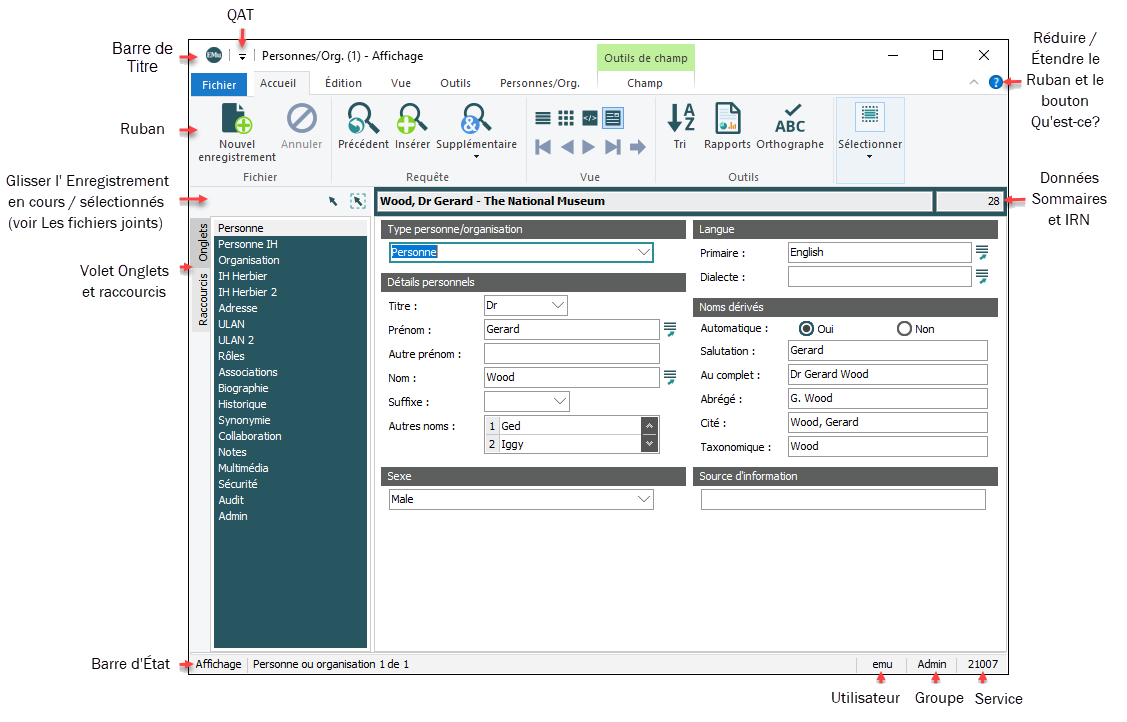This screenshot has width=1127, height=722.
Task: Open the Fichier menu tab
Action: [x=219, y=85]
